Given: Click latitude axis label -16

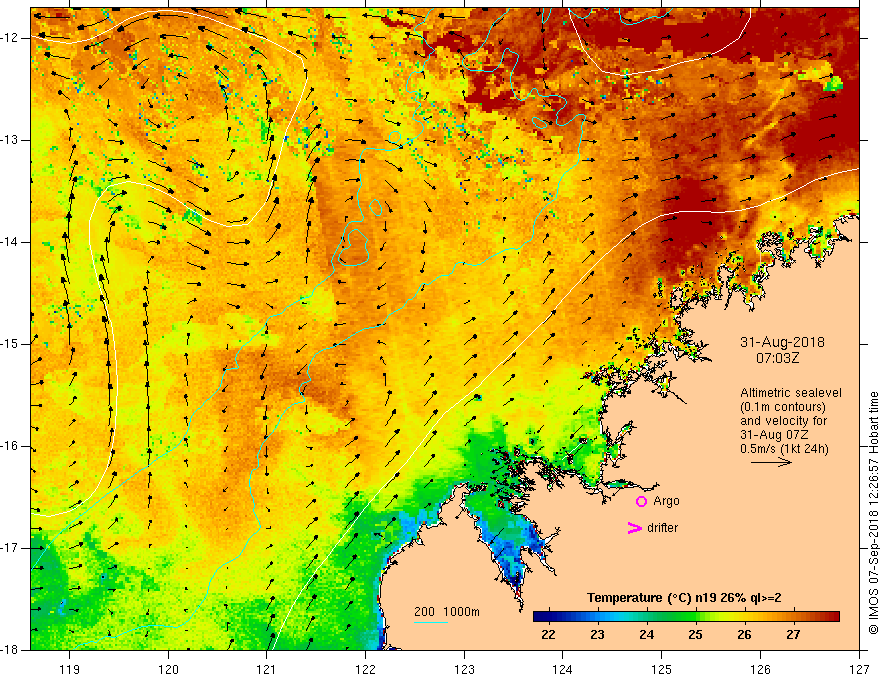Looking at the screenshot, I should 11,446.
